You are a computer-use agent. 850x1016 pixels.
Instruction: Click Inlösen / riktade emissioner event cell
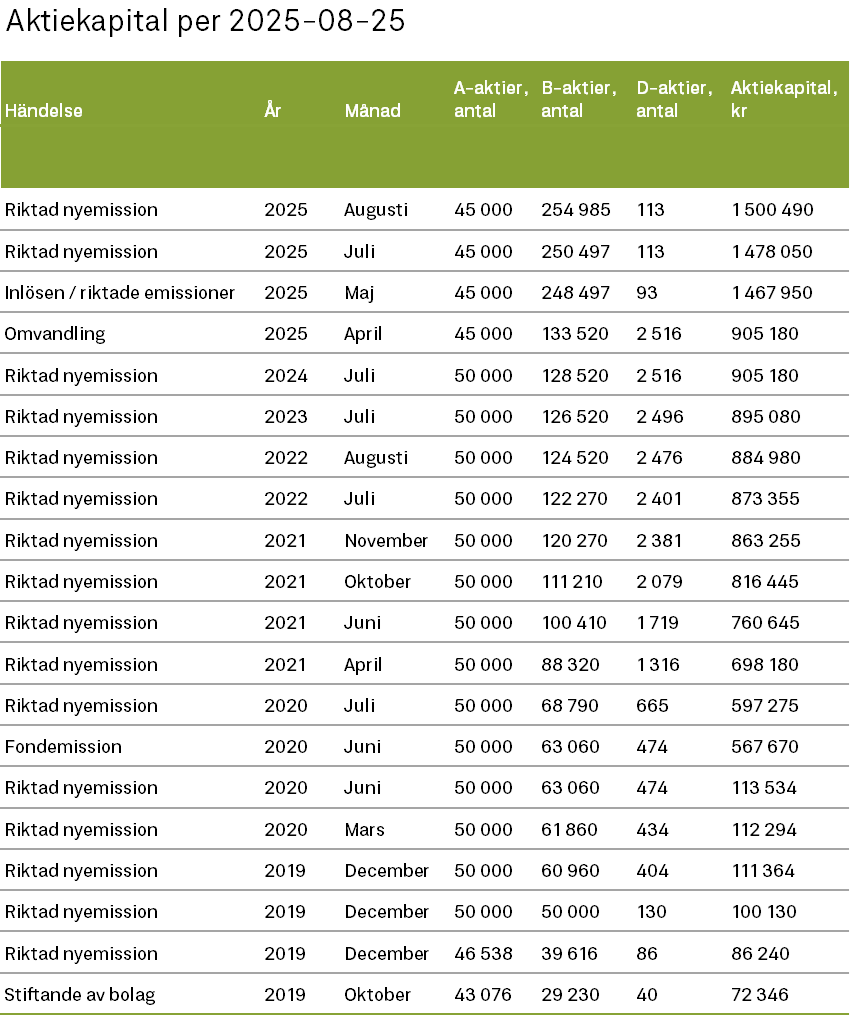pyautogui.click(x=120, y=293)
